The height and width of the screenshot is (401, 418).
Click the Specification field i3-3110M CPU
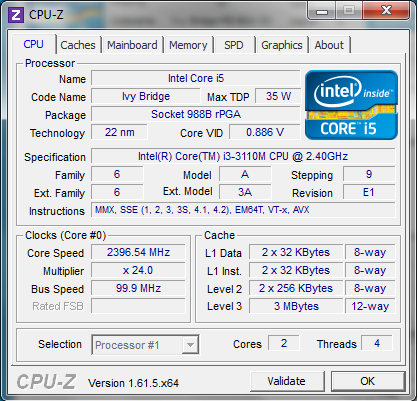pyautogui.click(x=243, y=156)
